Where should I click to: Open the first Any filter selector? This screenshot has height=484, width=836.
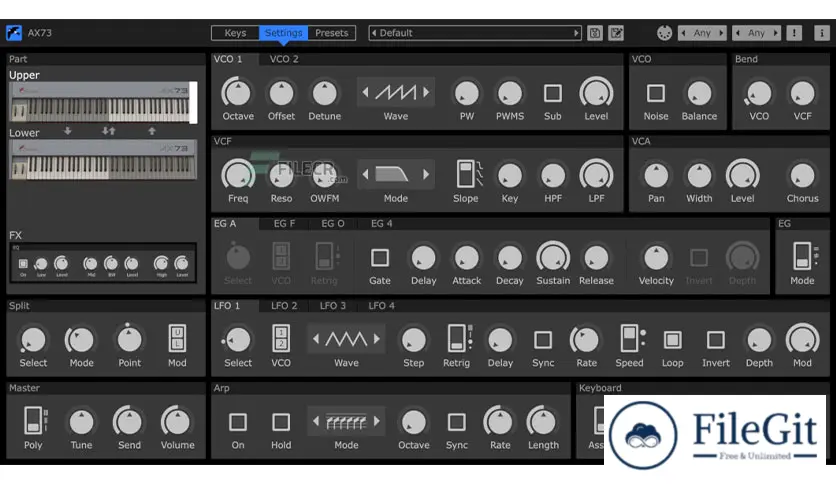702,33
